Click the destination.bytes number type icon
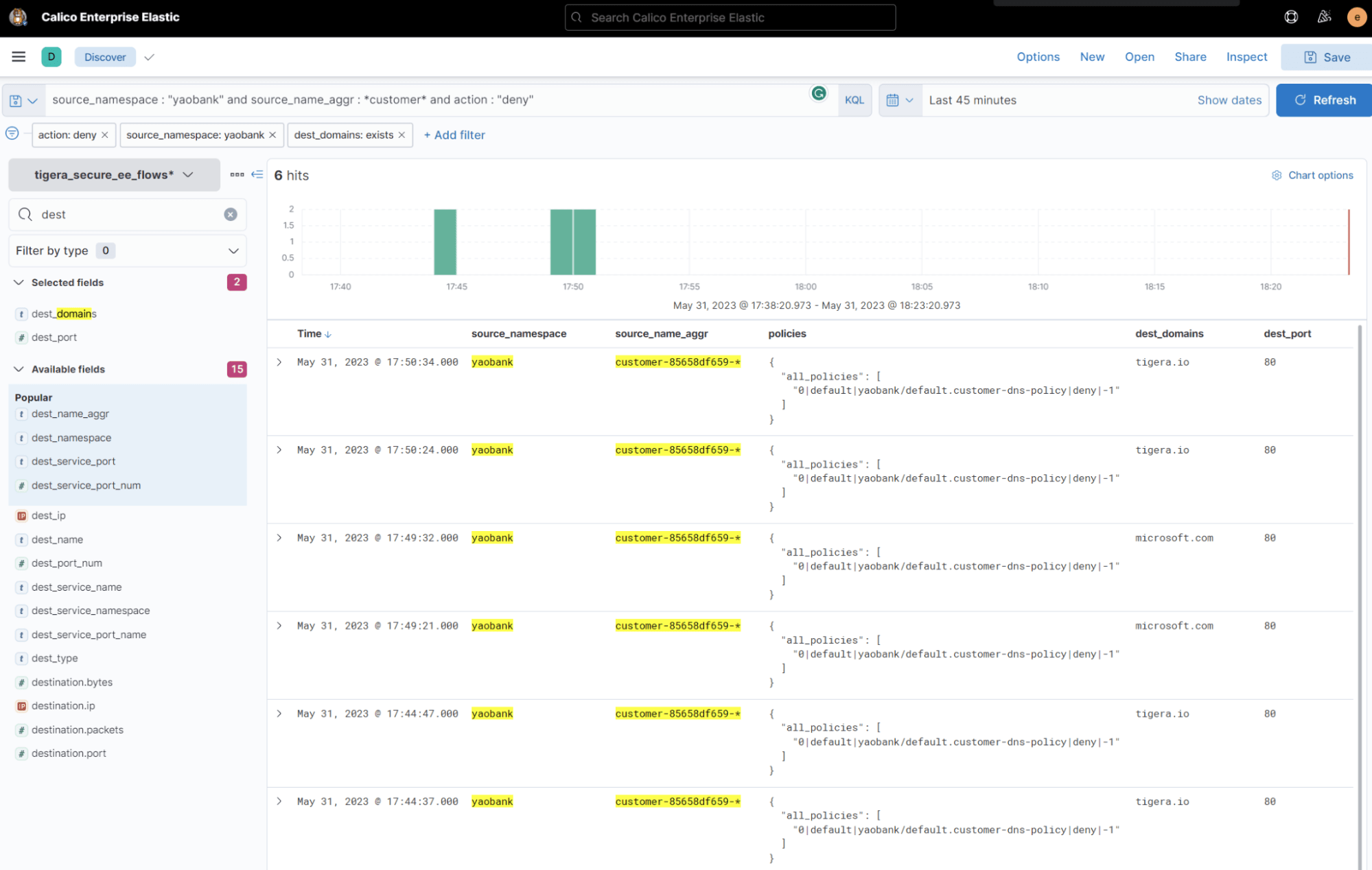Viewport: 1372px width, 870px height. click(x=21, y=683)
